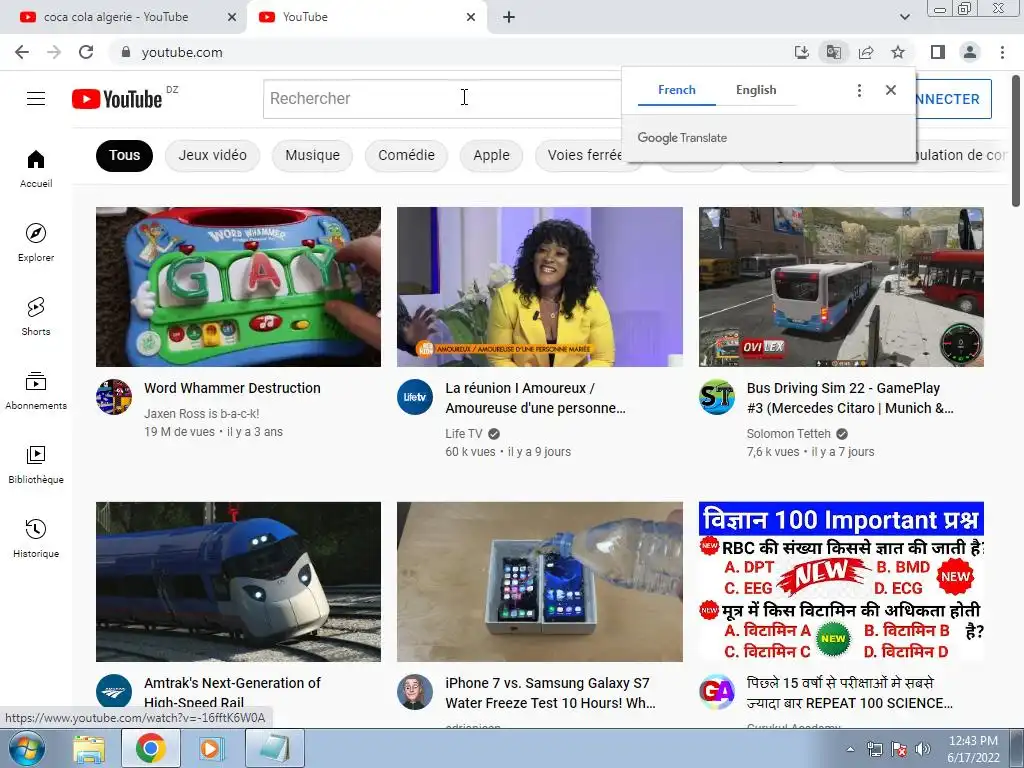Open Shorts in the sidebar
The height and width of the screenshot is (768, 1024).
click(x=36, y=317)
